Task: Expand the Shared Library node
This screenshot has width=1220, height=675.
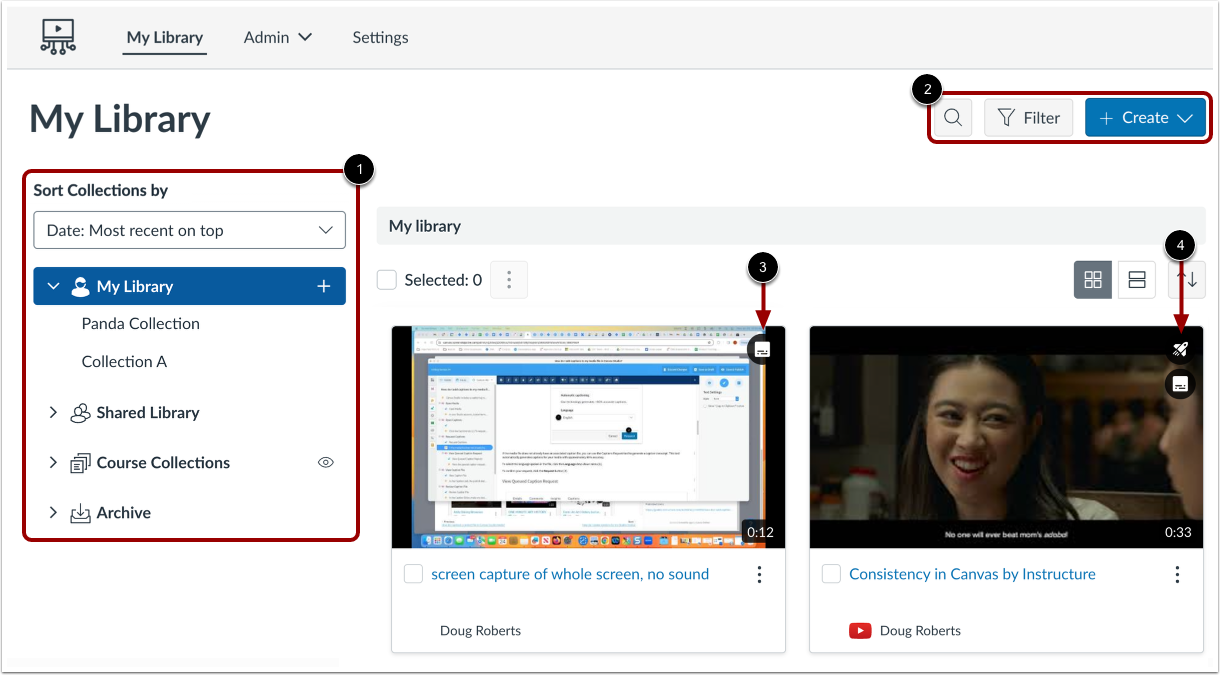Action: point(54,412)
